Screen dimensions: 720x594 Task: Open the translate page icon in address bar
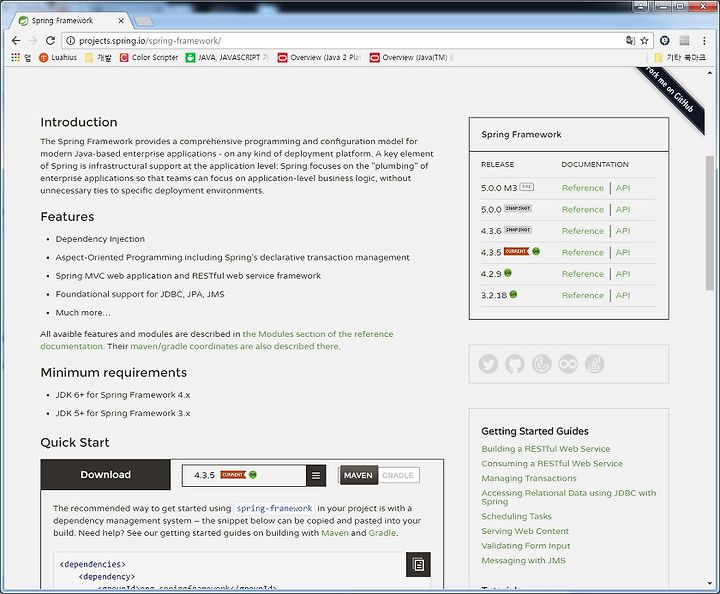[x=630, y=40]
